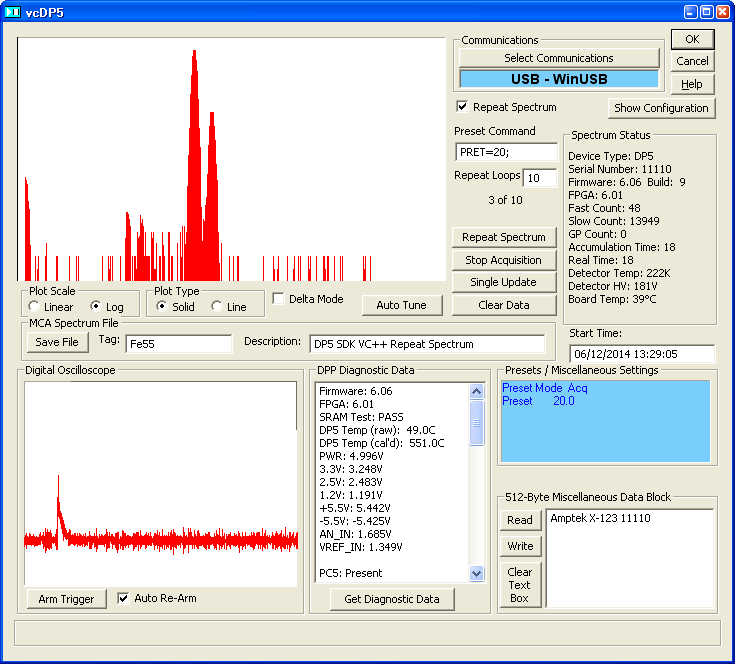Click the Presets settings blue panel

click(x=606, y=421)
